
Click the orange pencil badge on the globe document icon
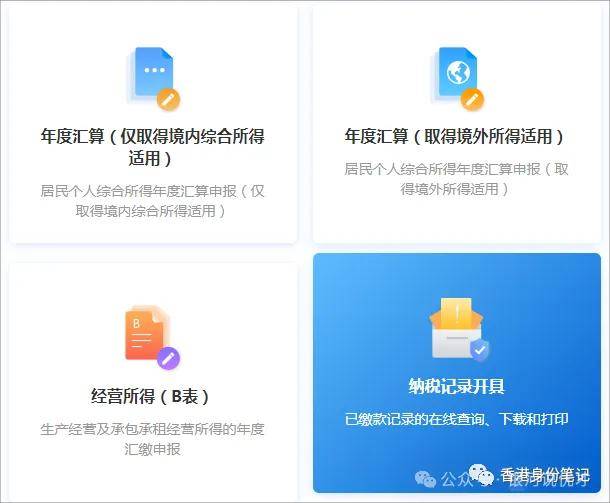(x=472, y=100)
